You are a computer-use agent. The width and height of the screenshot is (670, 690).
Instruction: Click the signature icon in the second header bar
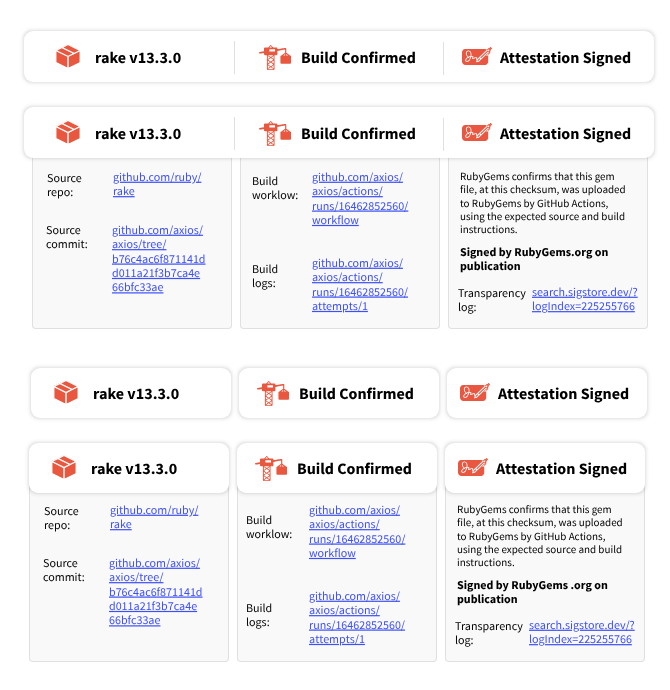[476, 133]
